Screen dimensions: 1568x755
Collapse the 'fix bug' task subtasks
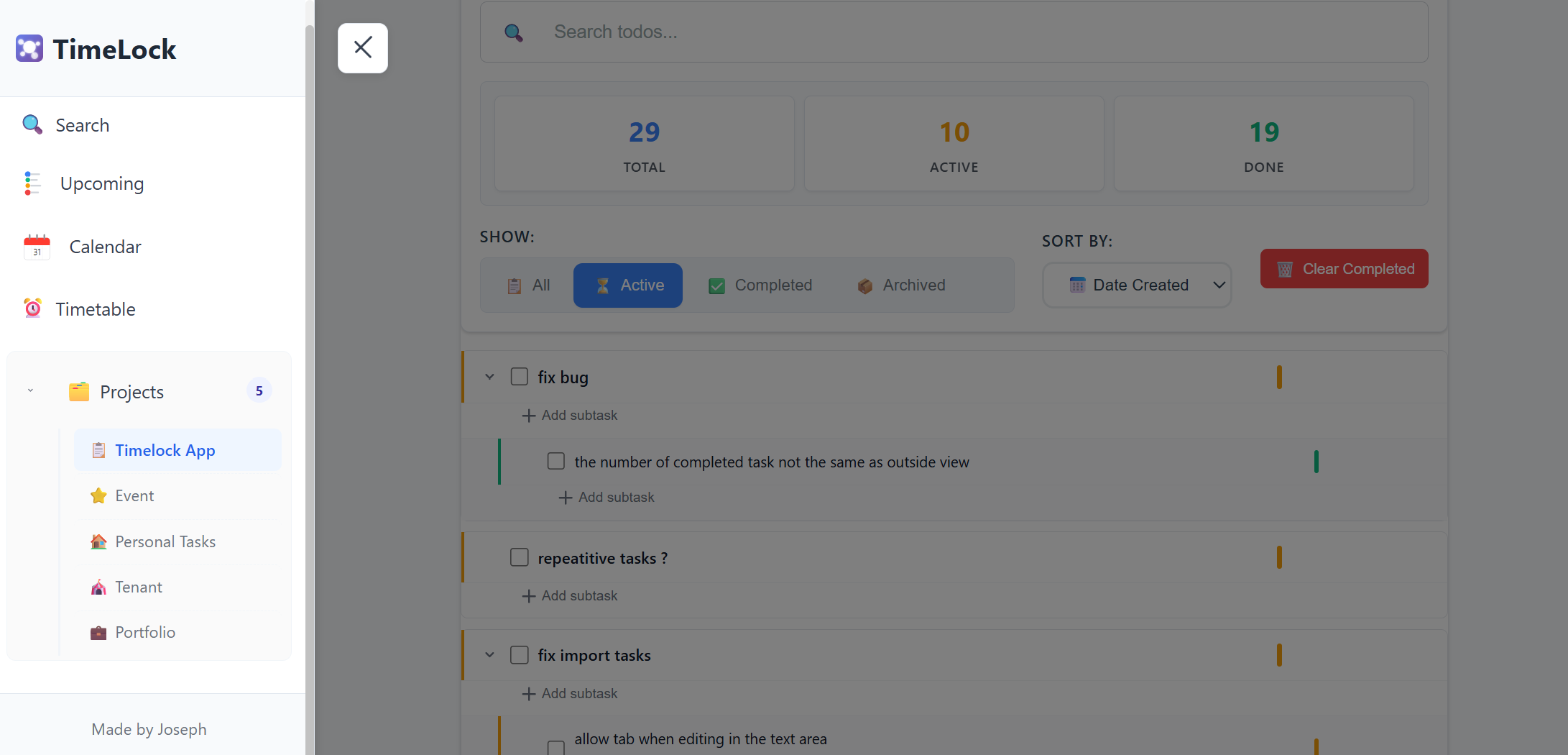[489, 376]
